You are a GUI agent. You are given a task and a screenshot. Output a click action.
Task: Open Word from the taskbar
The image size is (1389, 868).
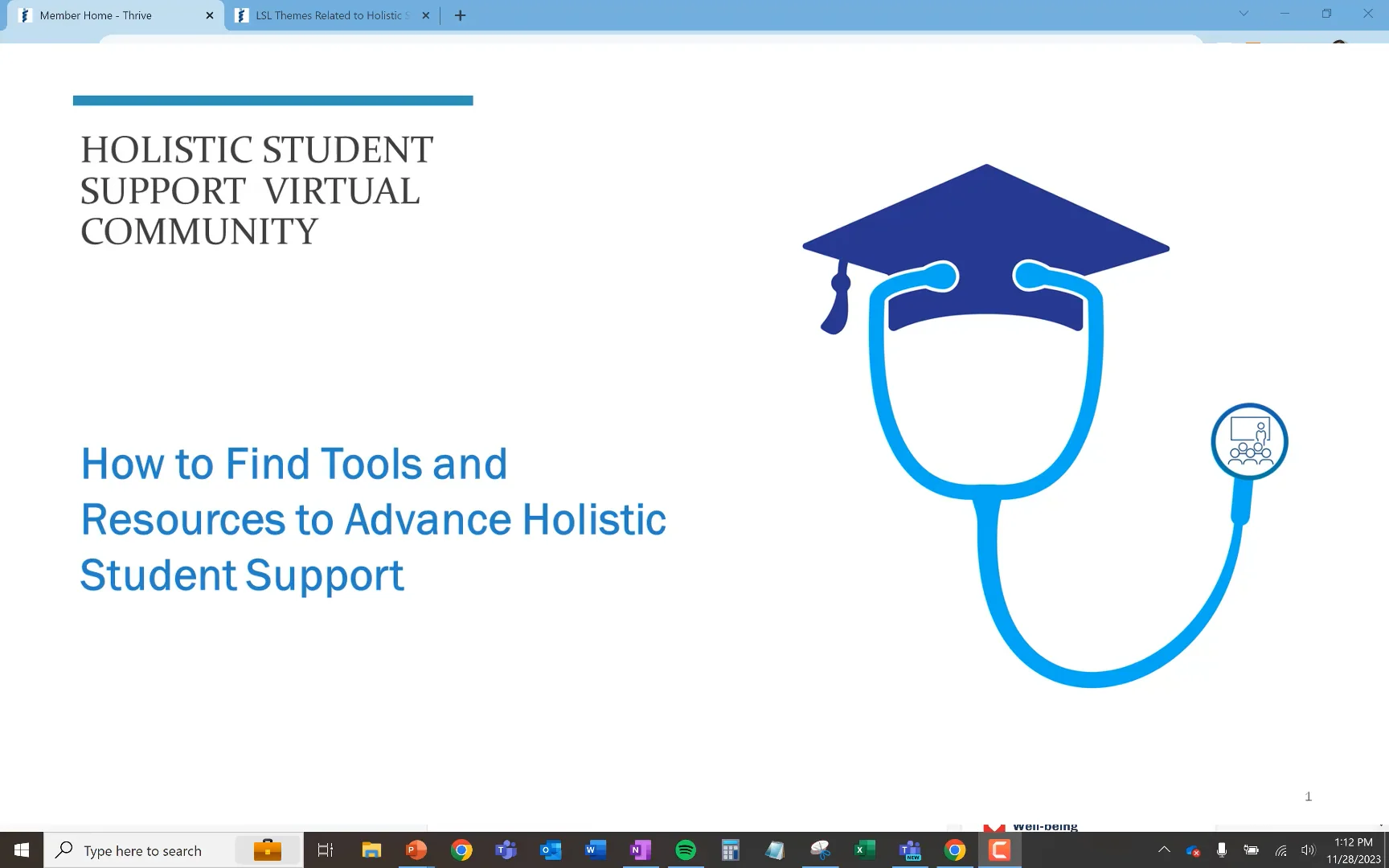[595, 850]
